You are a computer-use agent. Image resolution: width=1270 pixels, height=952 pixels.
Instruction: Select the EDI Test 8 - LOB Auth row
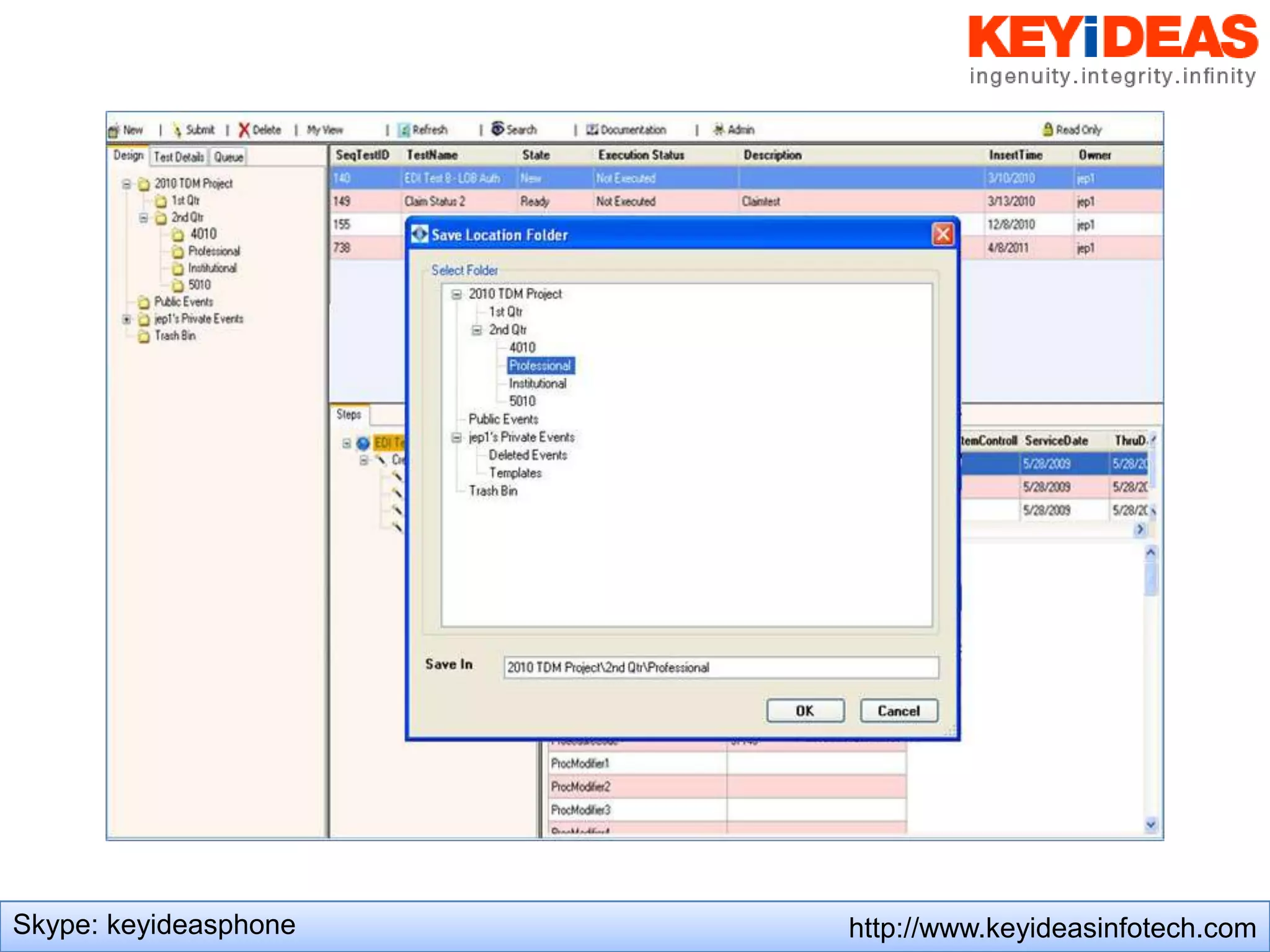click(746, 178)
